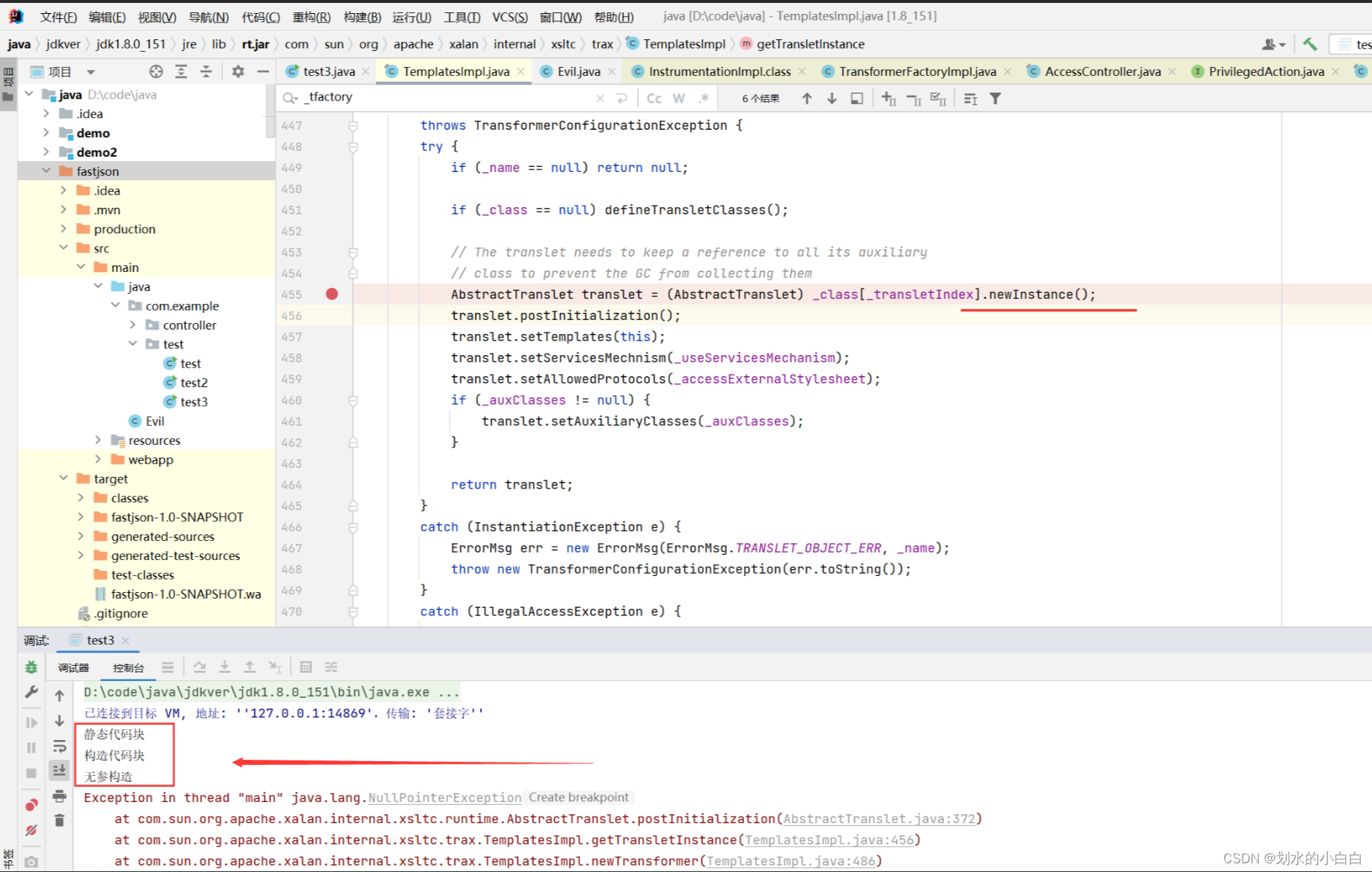Select test3 class in project tree
This screenshot has width=1372, height=872.
point(194,401)
